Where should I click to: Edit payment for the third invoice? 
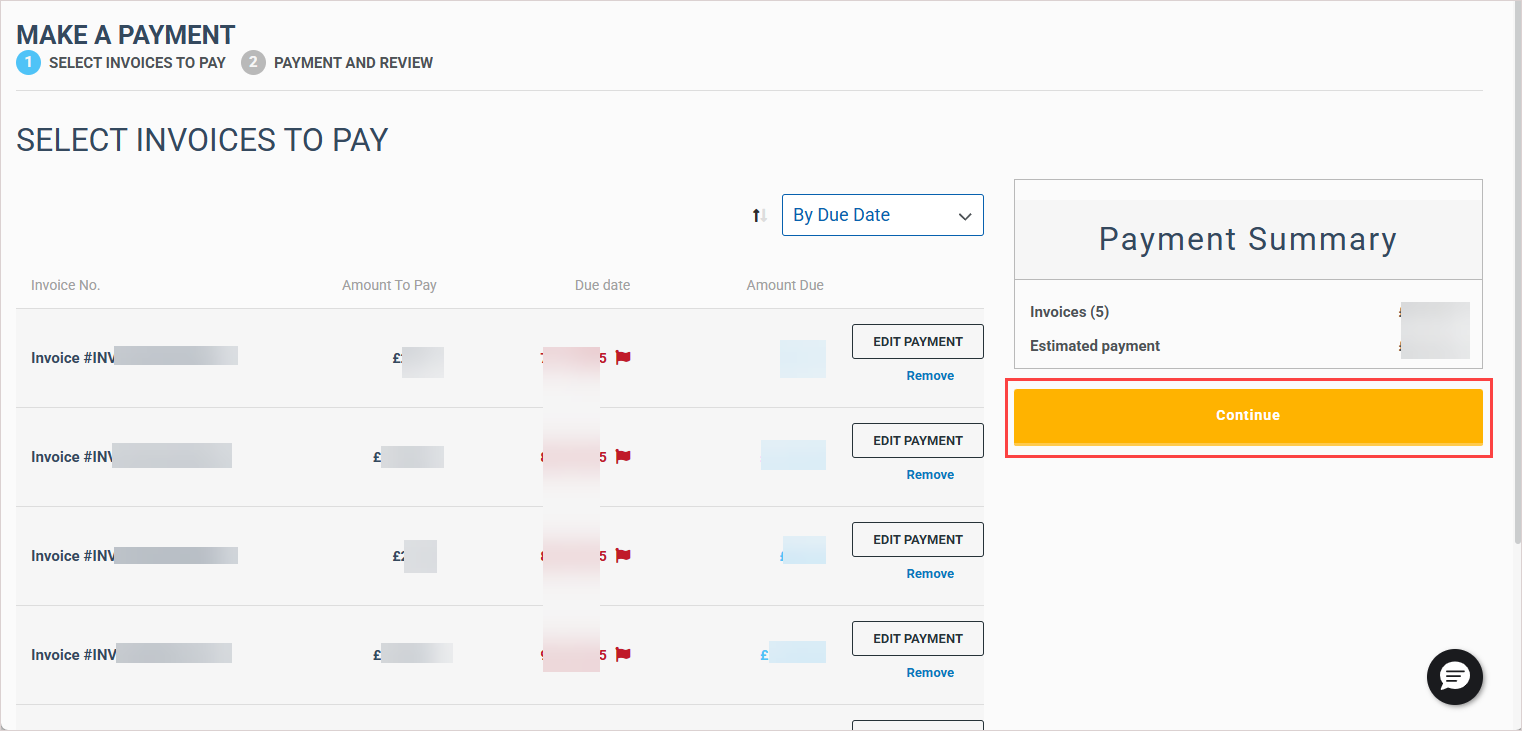click(917, 540)
